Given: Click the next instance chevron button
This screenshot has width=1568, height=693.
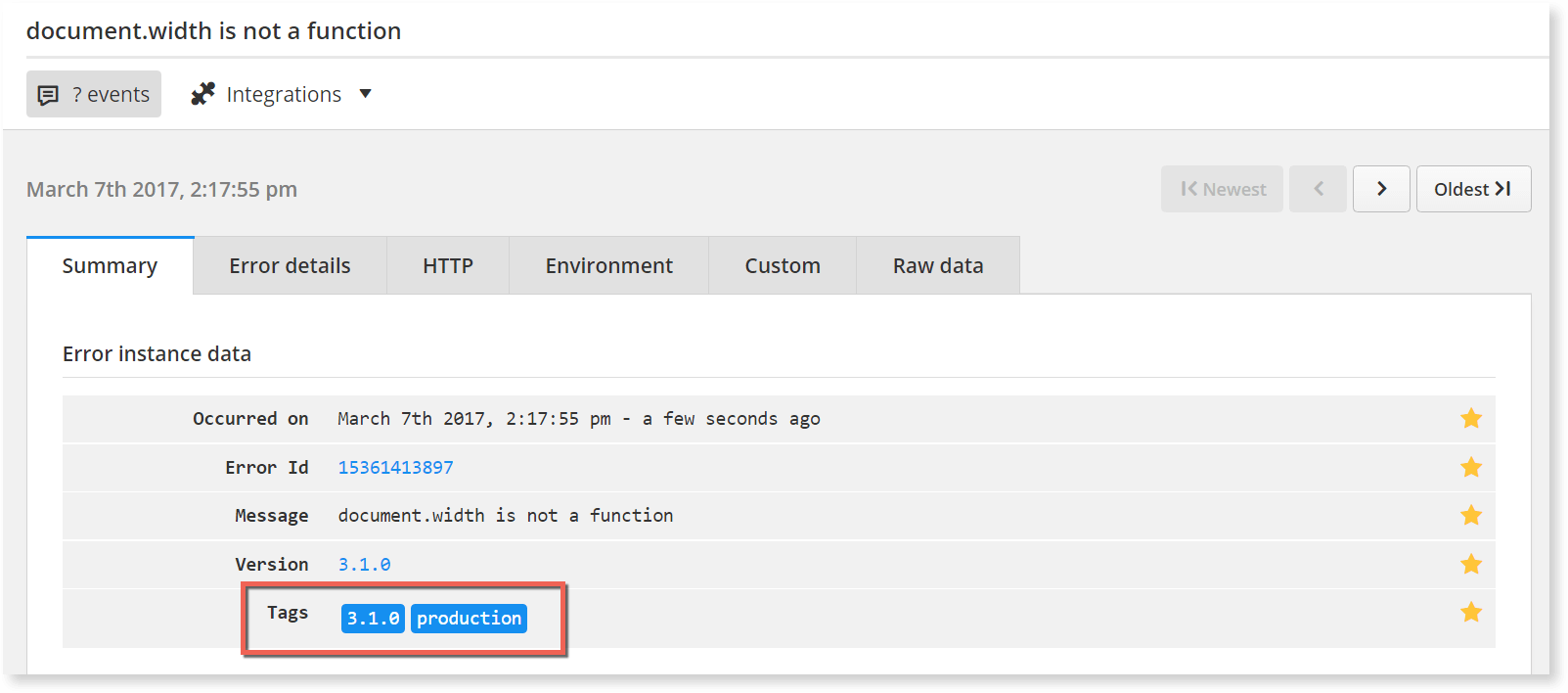Looking at the screenshot, I should coord(1381,189).
